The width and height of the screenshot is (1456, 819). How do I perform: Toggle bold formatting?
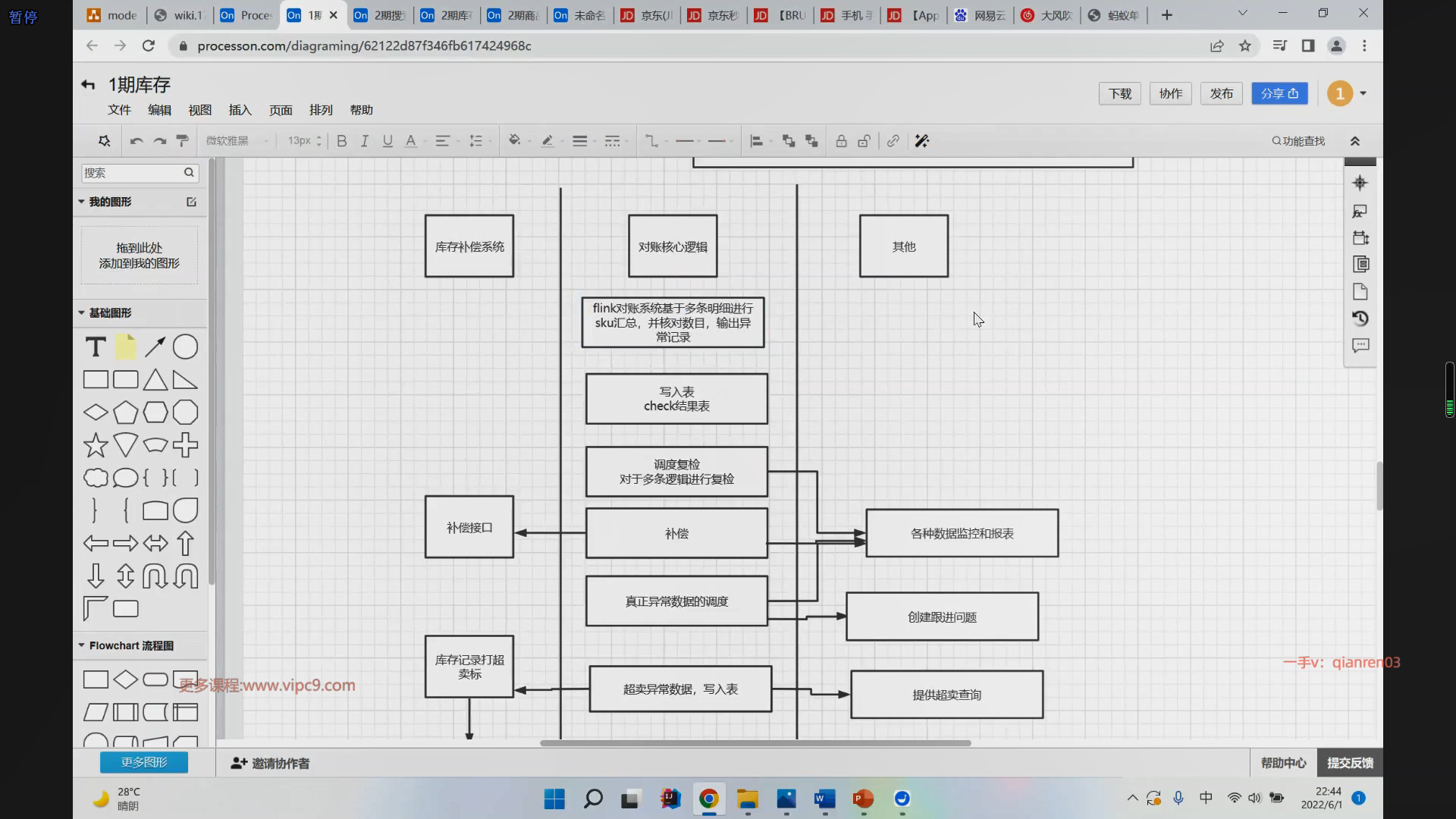pyautogui.click(x=342, y=141)
